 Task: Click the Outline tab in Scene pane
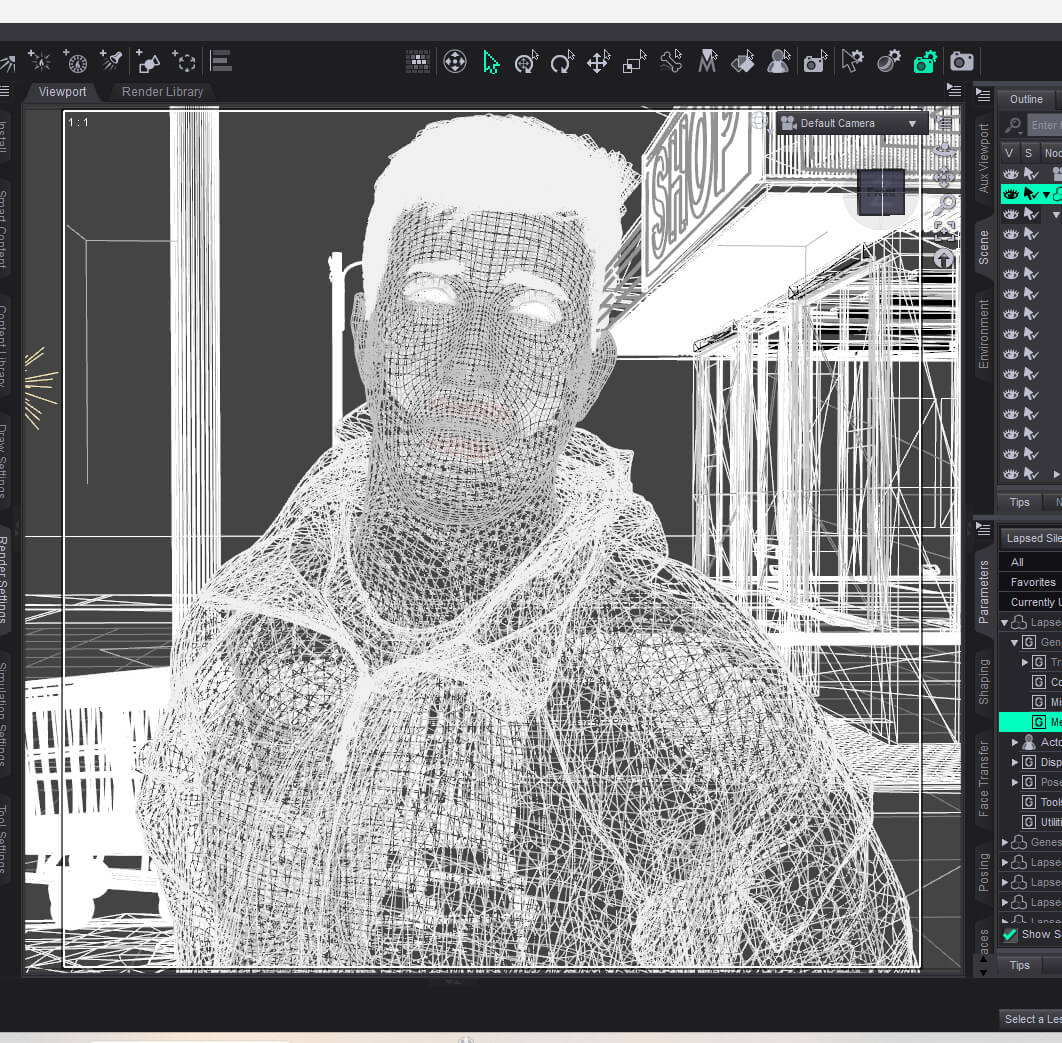[x=1026, y=99]
